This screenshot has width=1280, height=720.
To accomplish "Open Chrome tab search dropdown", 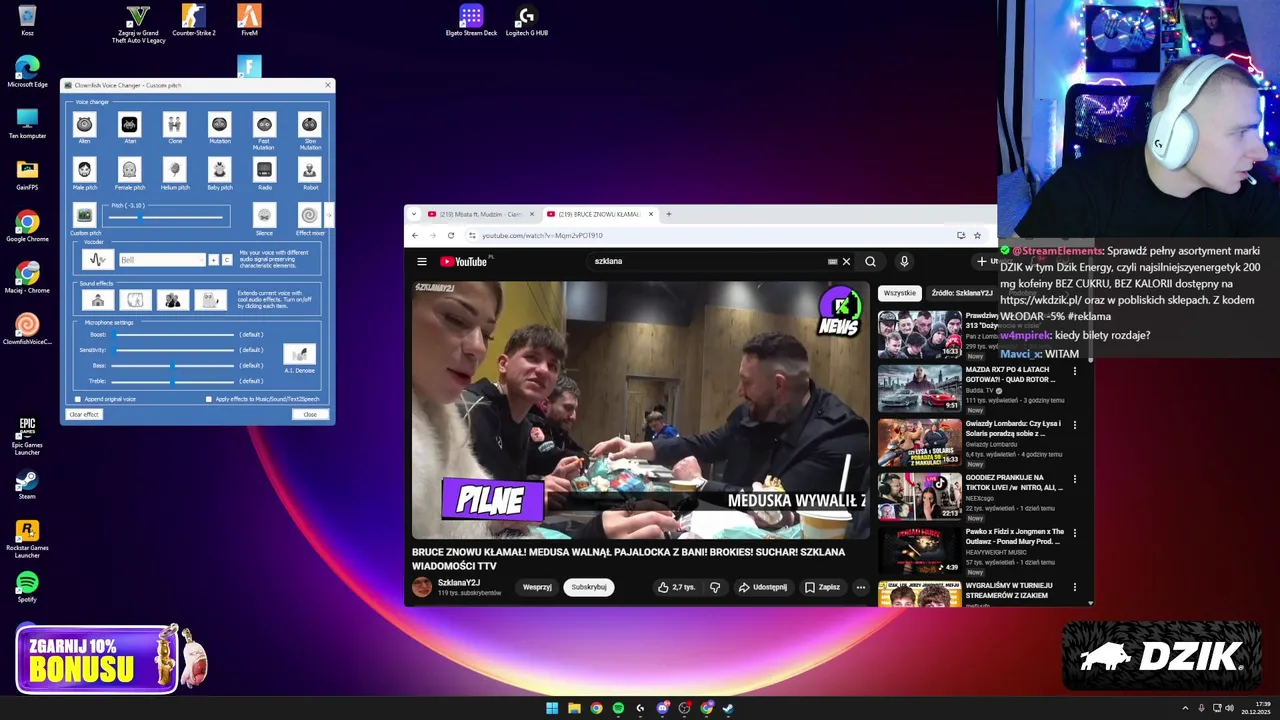I will coord(414,214).
